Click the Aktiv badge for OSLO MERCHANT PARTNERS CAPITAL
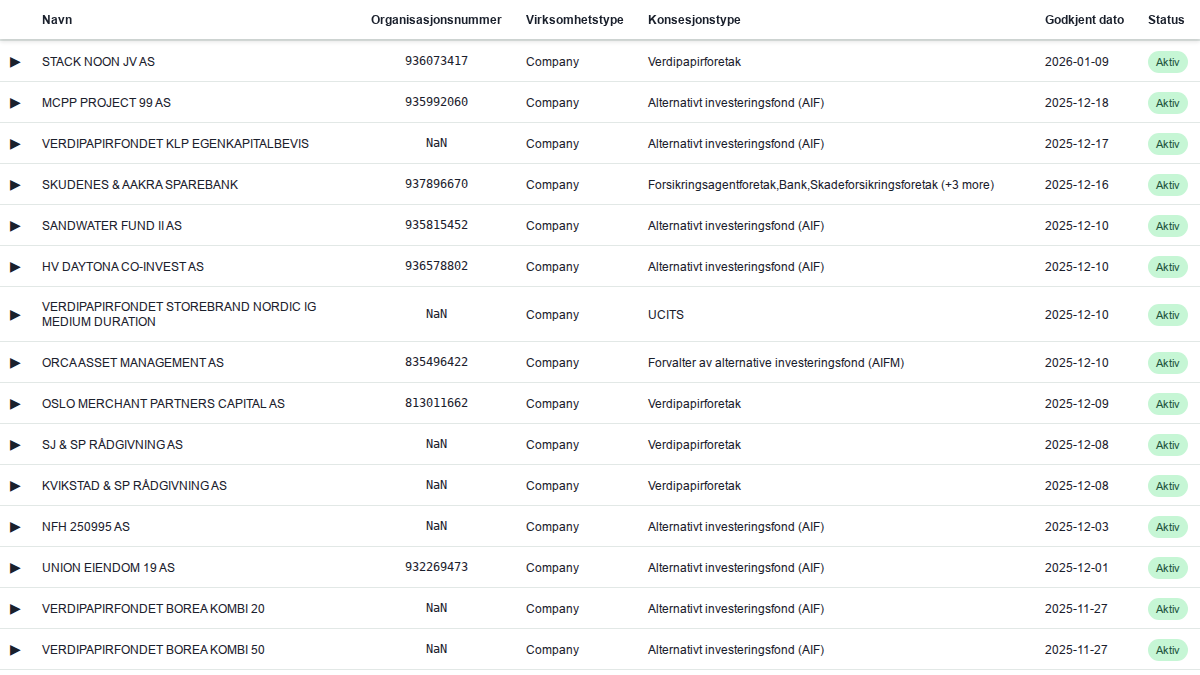This screenshot has height=675, width=1200. pos(1167,404)
